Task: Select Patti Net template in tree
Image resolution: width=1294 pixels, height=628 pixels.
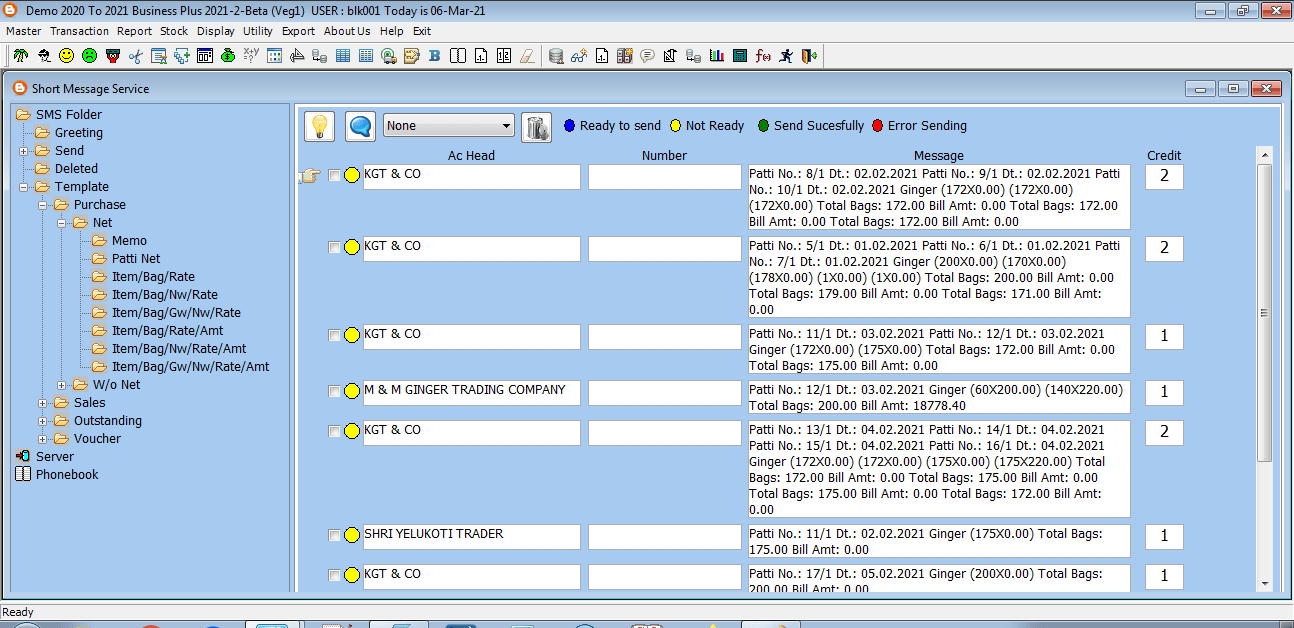Action: click(135, 259)
